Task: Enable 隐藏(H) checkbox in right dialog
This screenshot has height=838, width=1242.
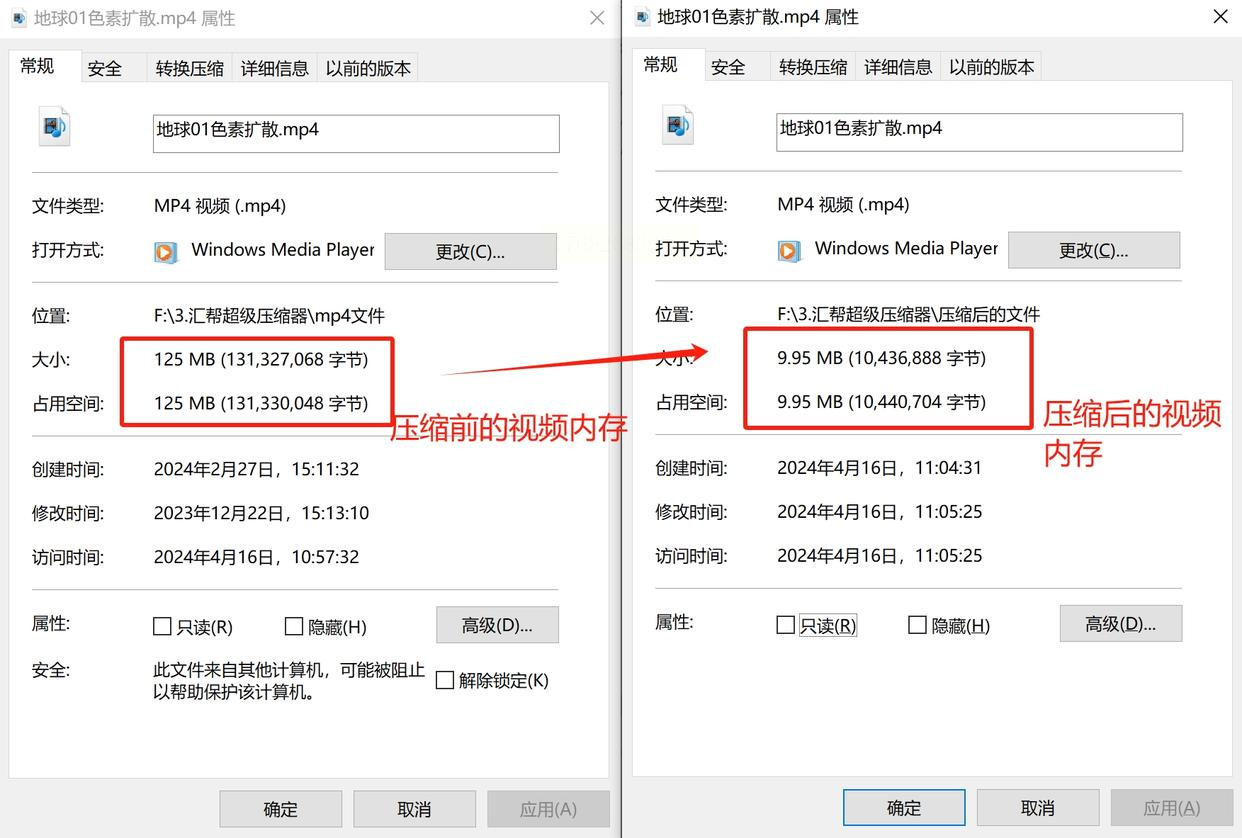Action: click(917, 625)
